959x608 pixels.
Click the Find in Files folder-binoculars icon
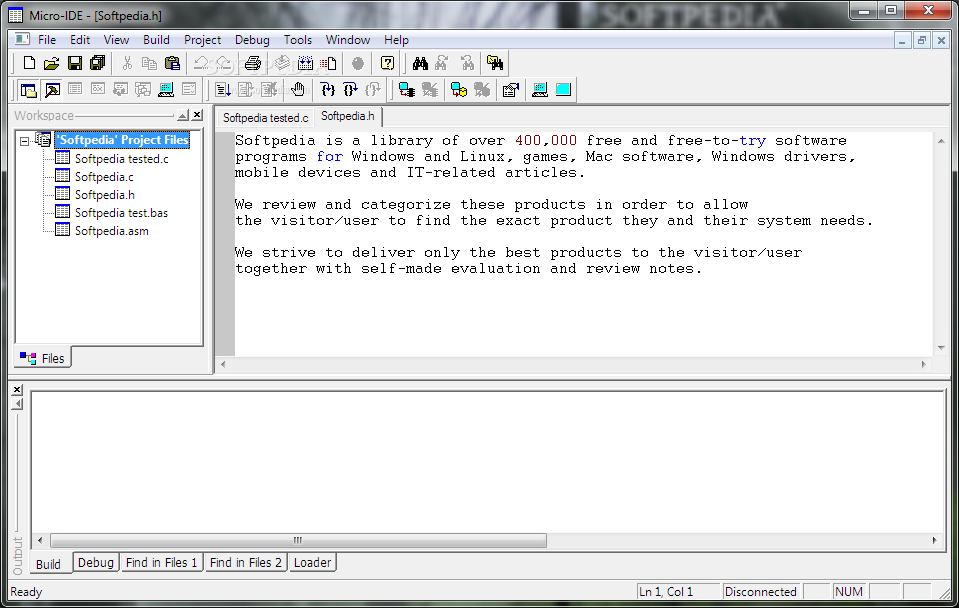495,63
